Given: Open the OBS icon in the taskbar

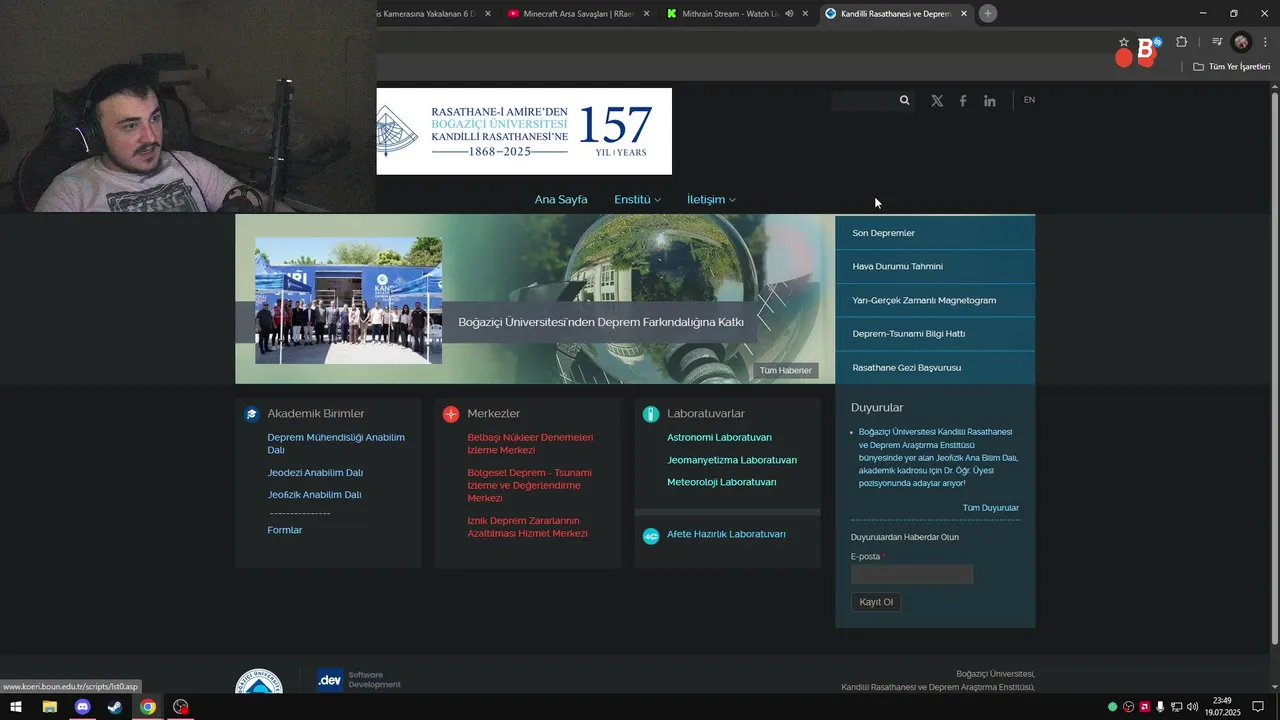Looking at the screenshot, I should click(x=181, y=707).
